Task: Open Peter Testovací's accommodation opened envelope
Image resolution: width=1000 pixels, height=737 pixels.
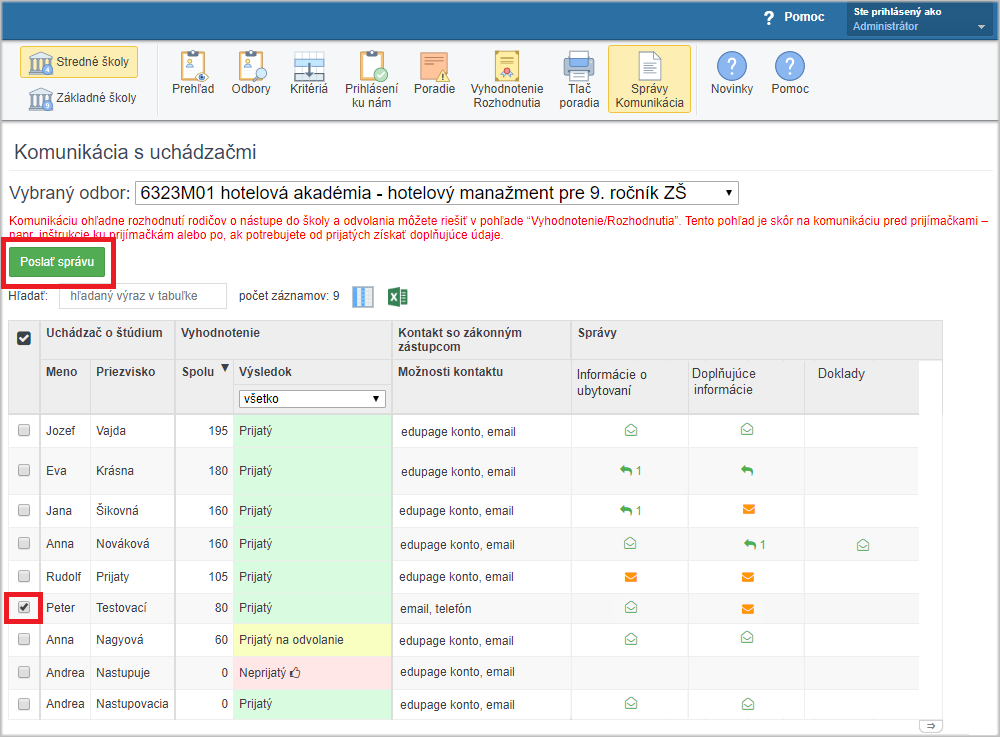Action: point(631,608)
